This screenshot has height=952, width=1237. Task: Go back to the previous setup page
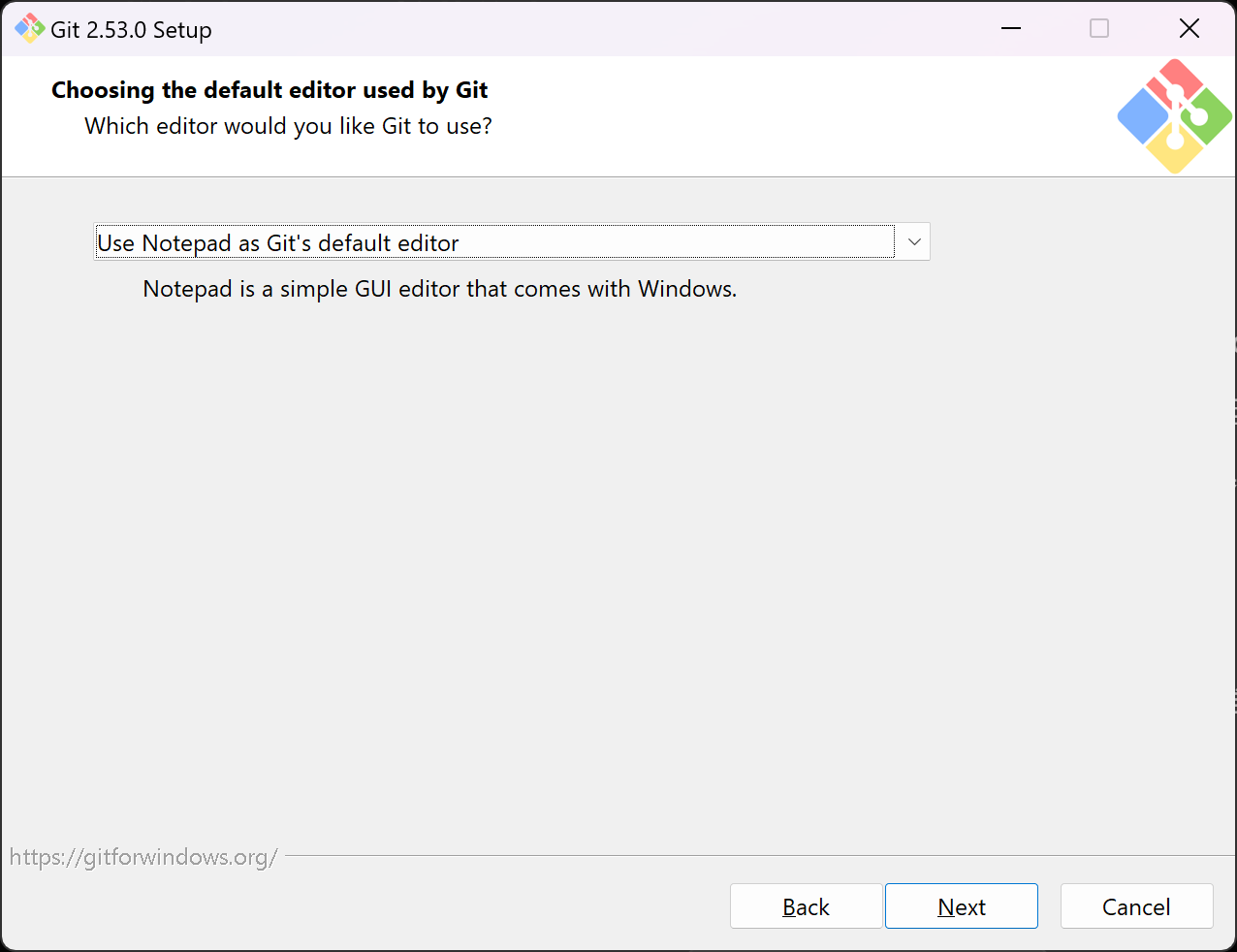pos(806,906)
